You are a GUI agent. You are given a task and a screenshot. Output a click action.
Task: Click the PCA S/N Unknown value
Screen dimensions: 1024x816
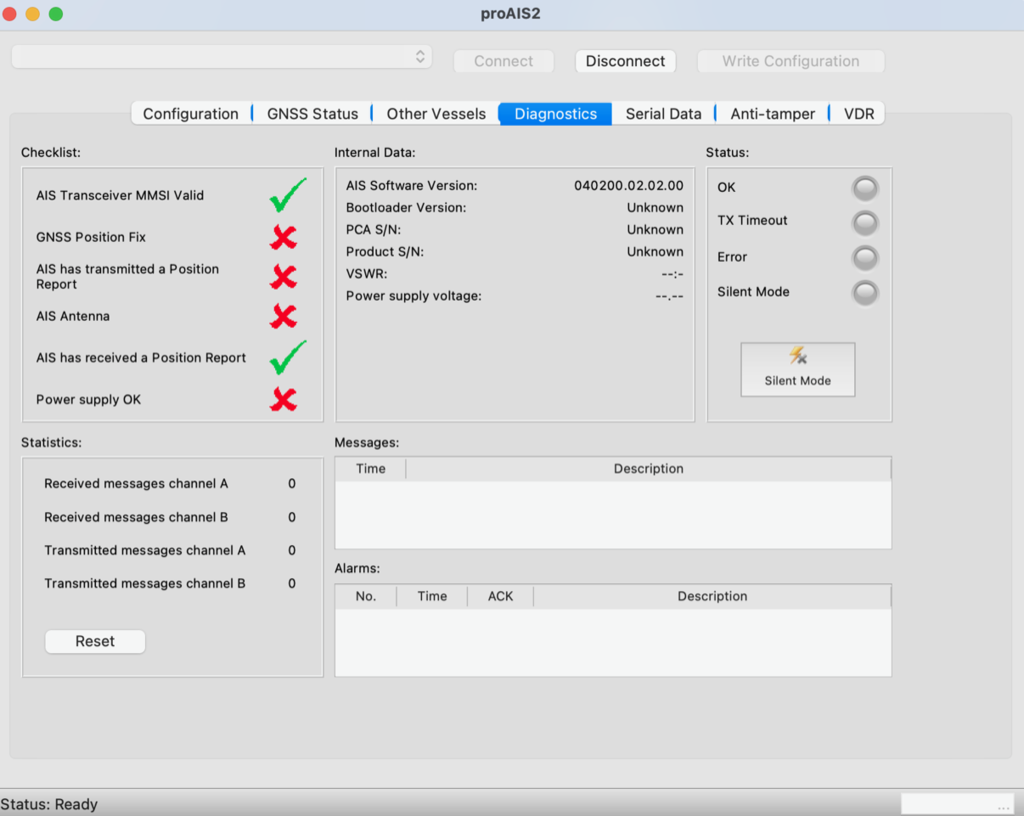[x=655, y=230]
